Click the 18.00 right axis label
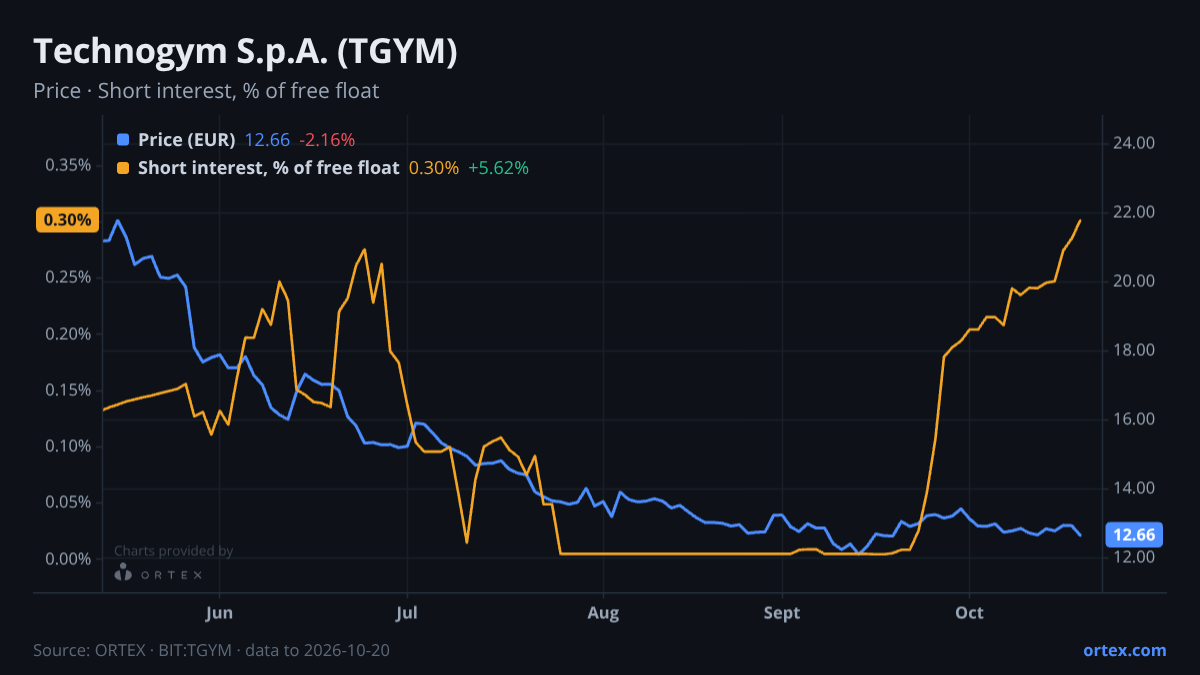This screenshot has width=1200, height=675. 1134,350
